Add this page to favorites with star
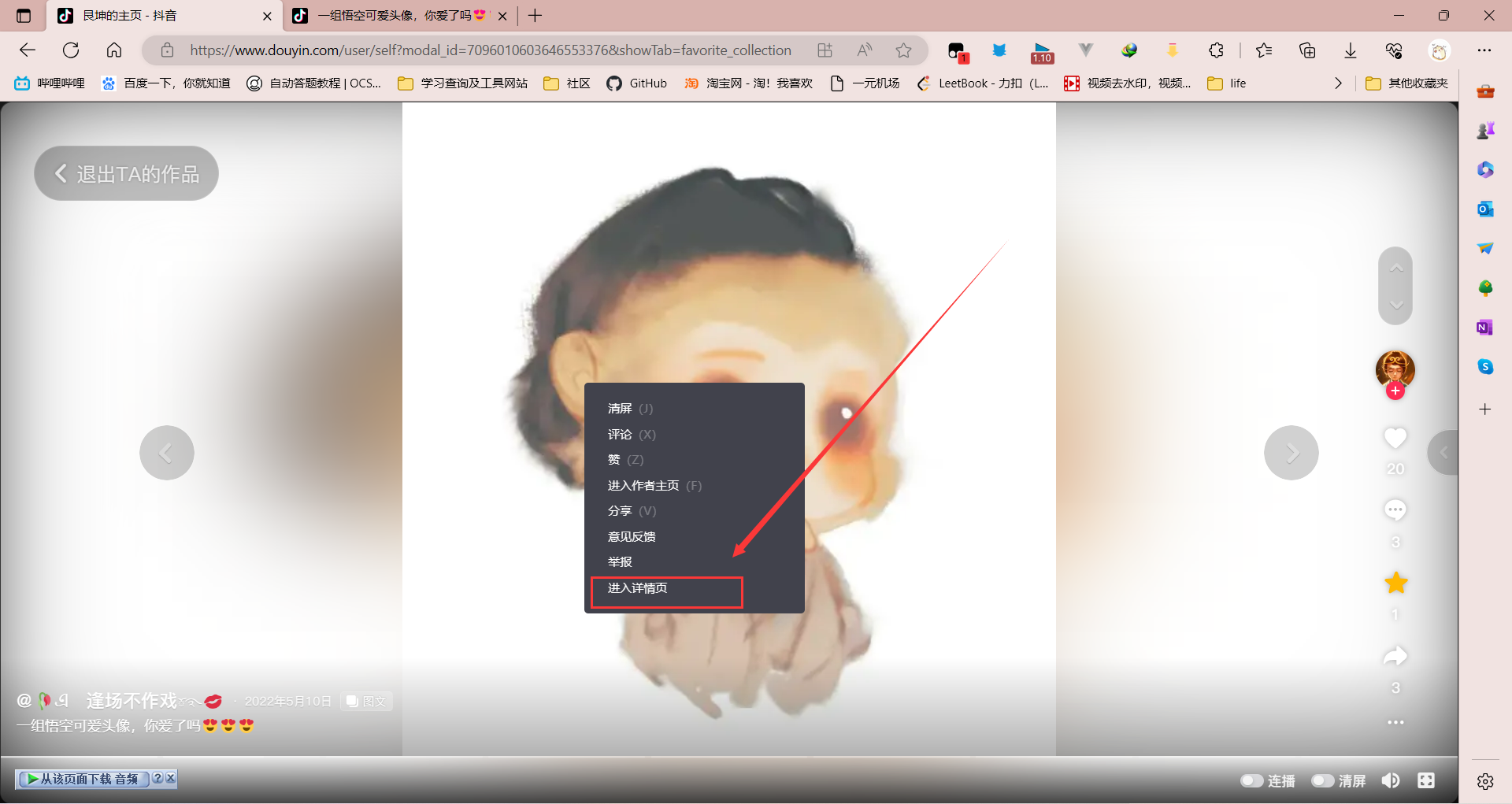 click(x=903, y=50)
